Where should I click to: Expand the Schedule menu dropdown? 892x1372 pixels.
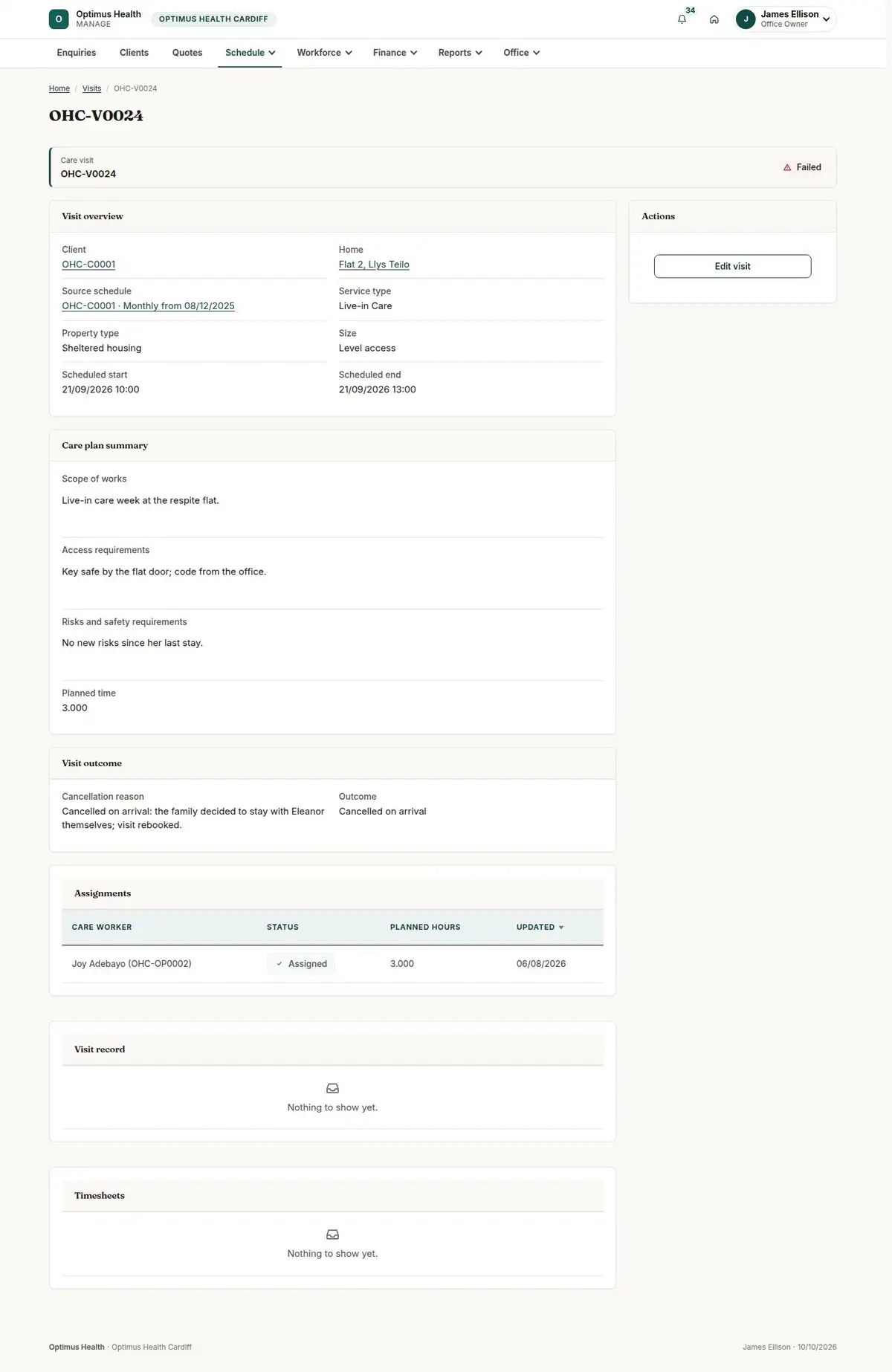250,53
